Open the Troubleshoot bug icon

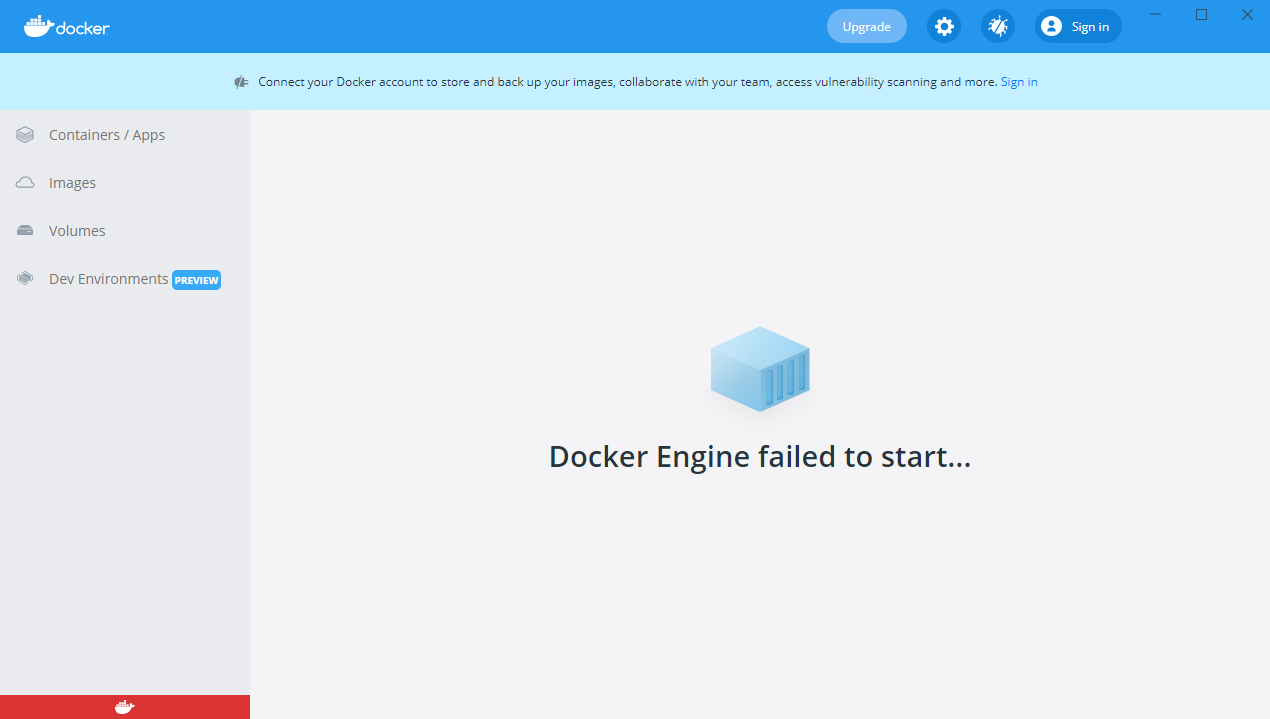(x=997, y=26)
